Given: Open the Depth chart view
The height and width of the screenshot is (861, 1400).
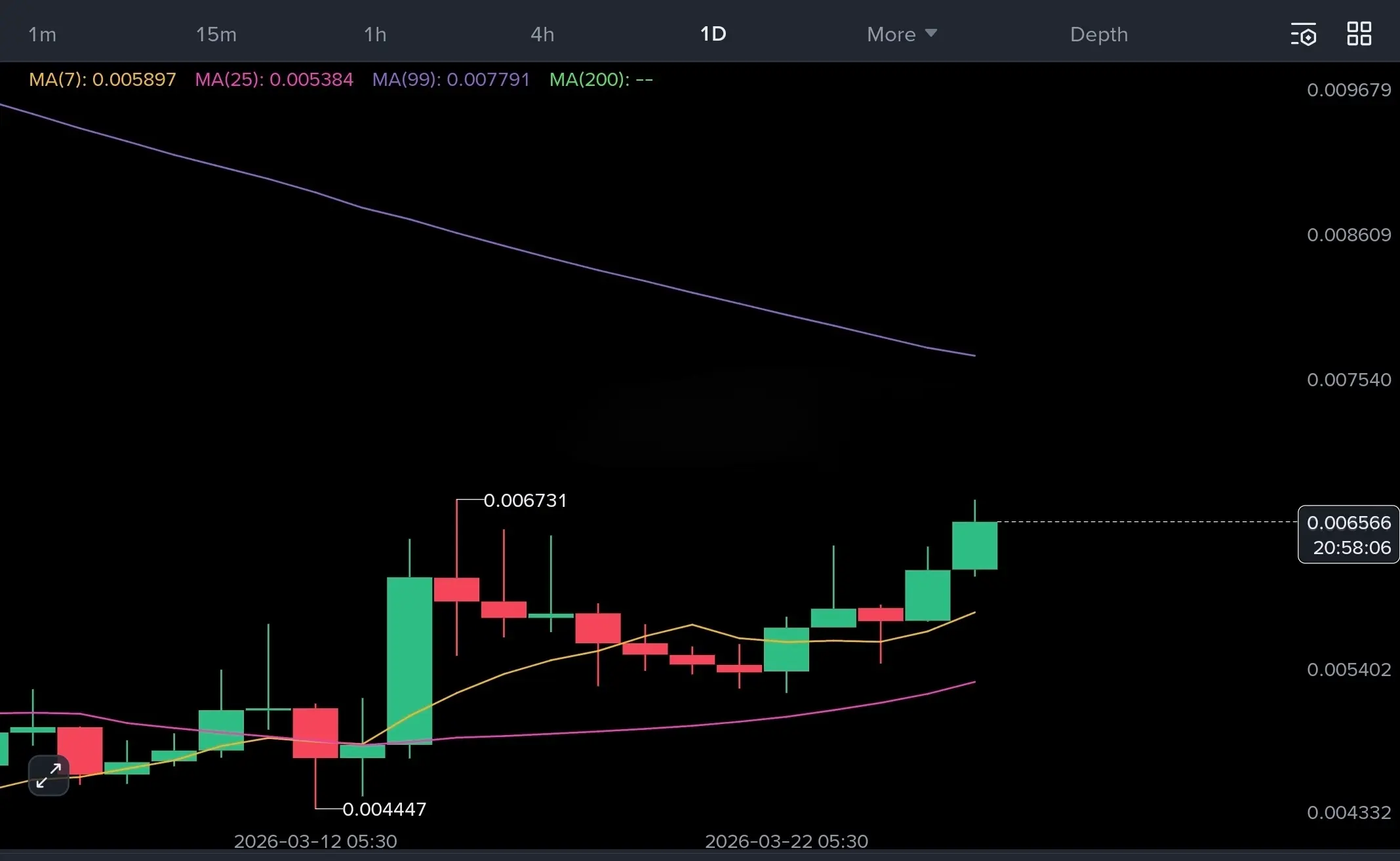Looking at the screenshot, I should click(1098, 34).
